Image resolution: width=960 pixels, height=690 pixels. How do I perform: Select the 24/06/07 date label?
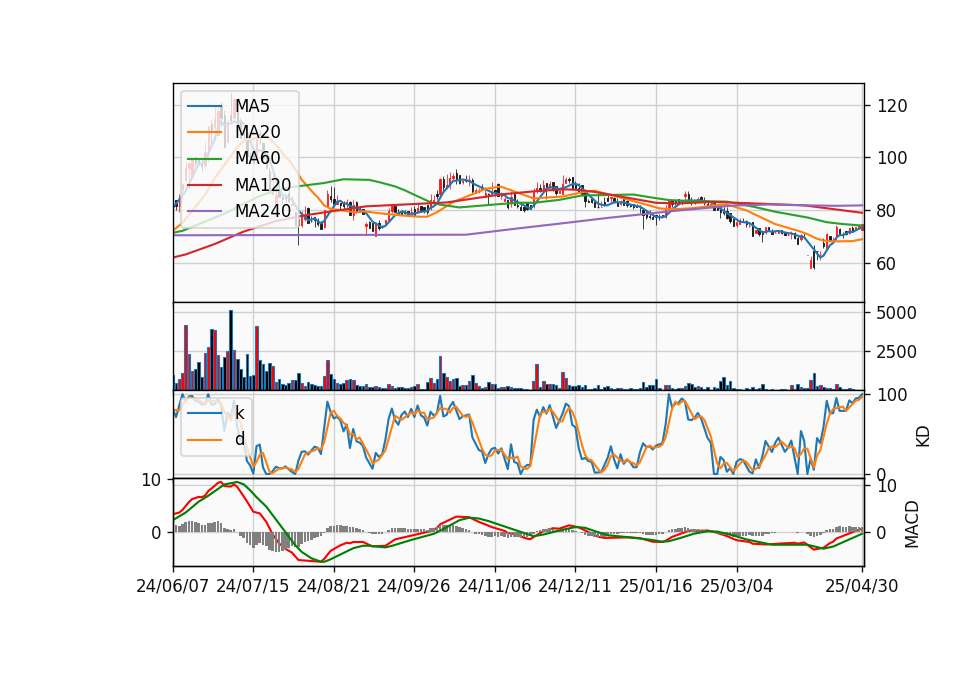[173, 586]
